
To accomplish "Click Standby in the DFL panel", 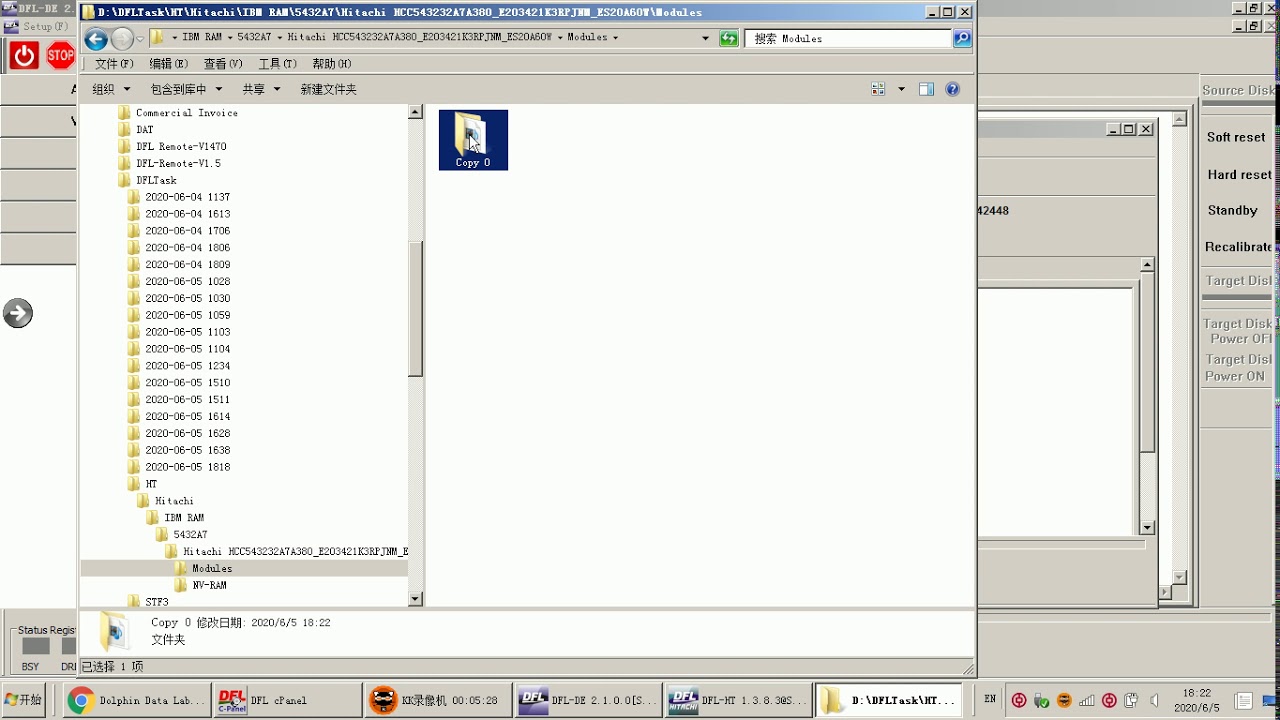I will point(1232,210).
